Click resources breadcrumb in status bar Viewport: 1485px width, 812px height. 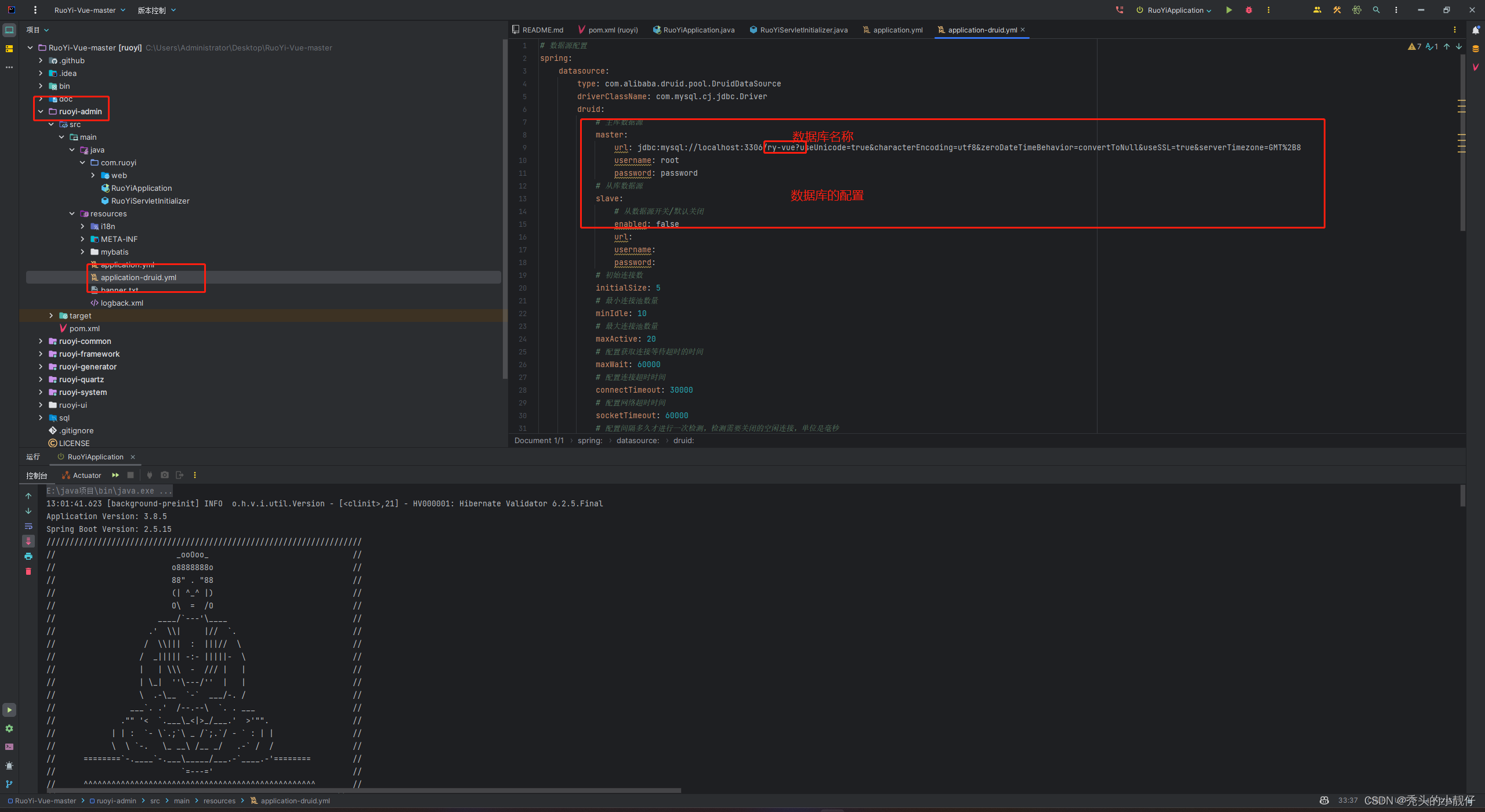(x=219, y=801)
